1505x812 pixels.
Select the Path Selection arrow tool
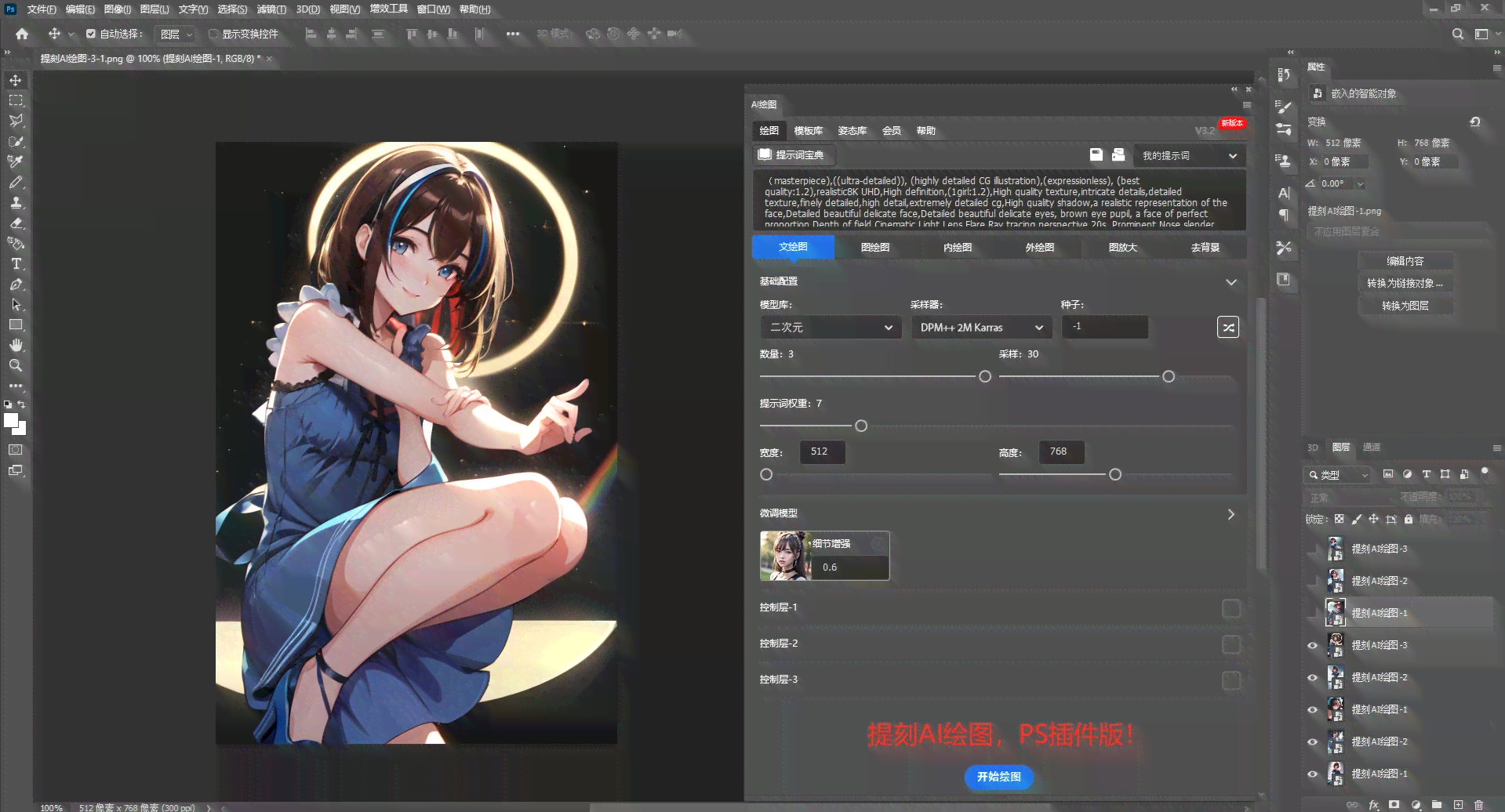point(16,304)
